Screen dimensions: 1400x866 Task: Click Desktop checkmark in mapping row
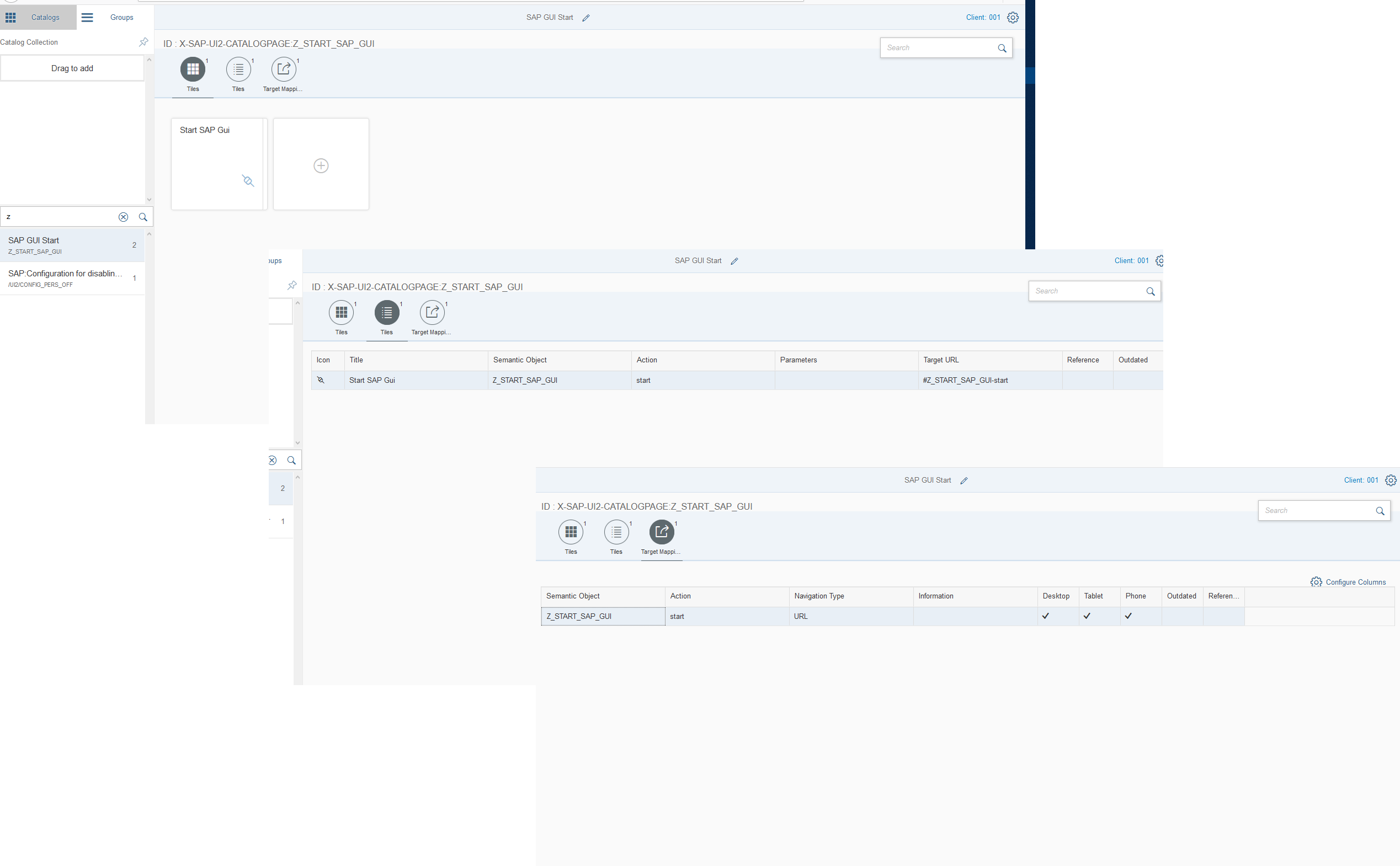tap(1045, 616)
